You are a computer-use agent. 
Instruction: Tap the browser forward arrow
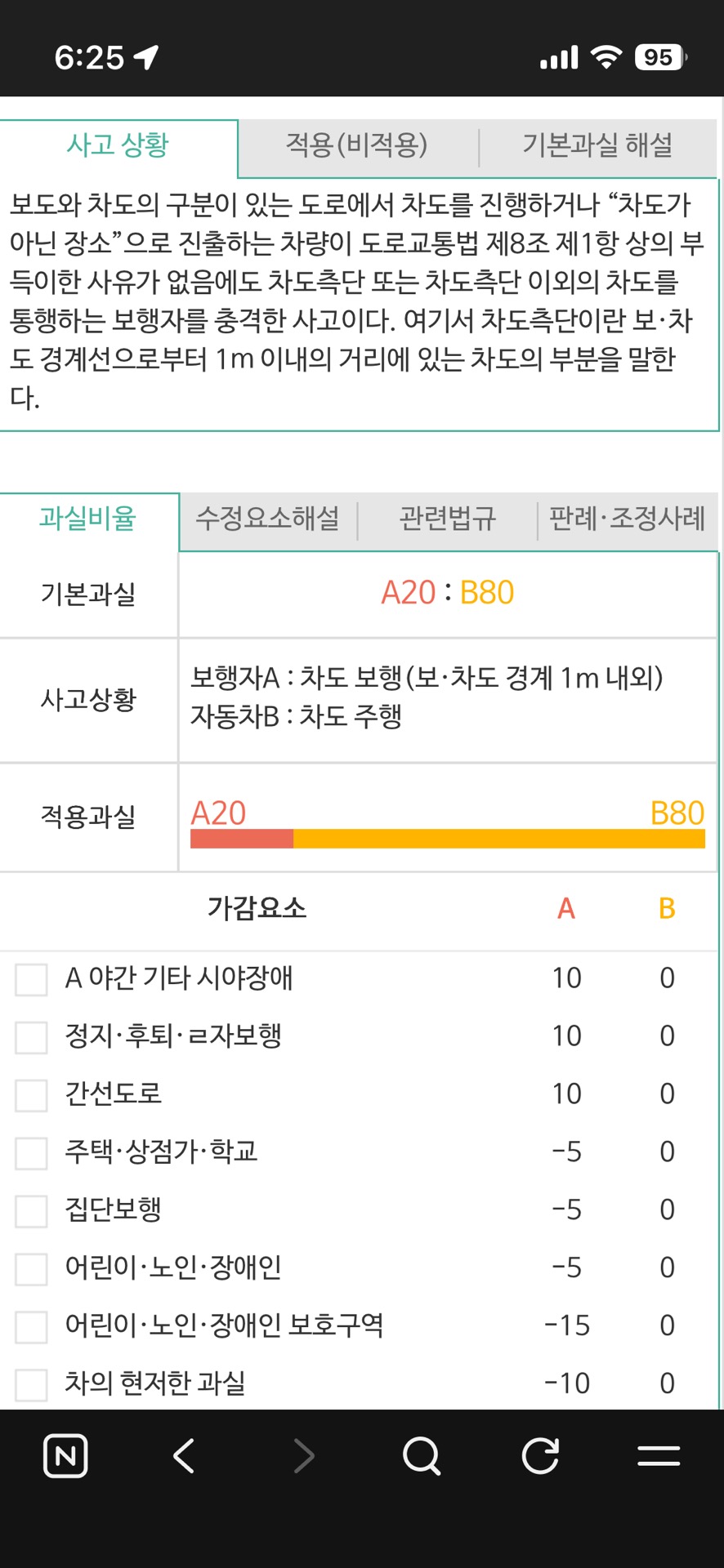click(x=303, y=1455)
